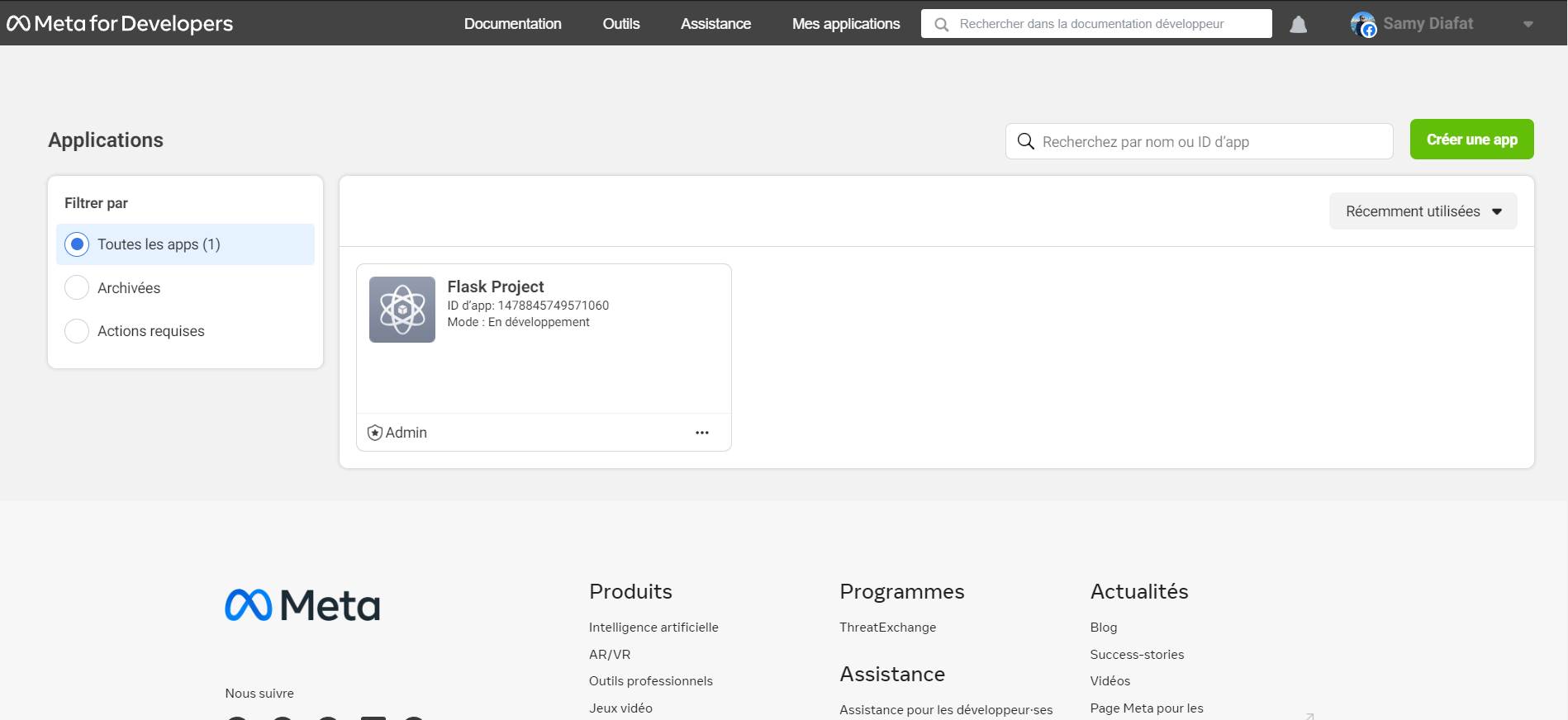Select the Toutes les apps filter
This screenshot has height=720, width=1568.
point(185,244)
